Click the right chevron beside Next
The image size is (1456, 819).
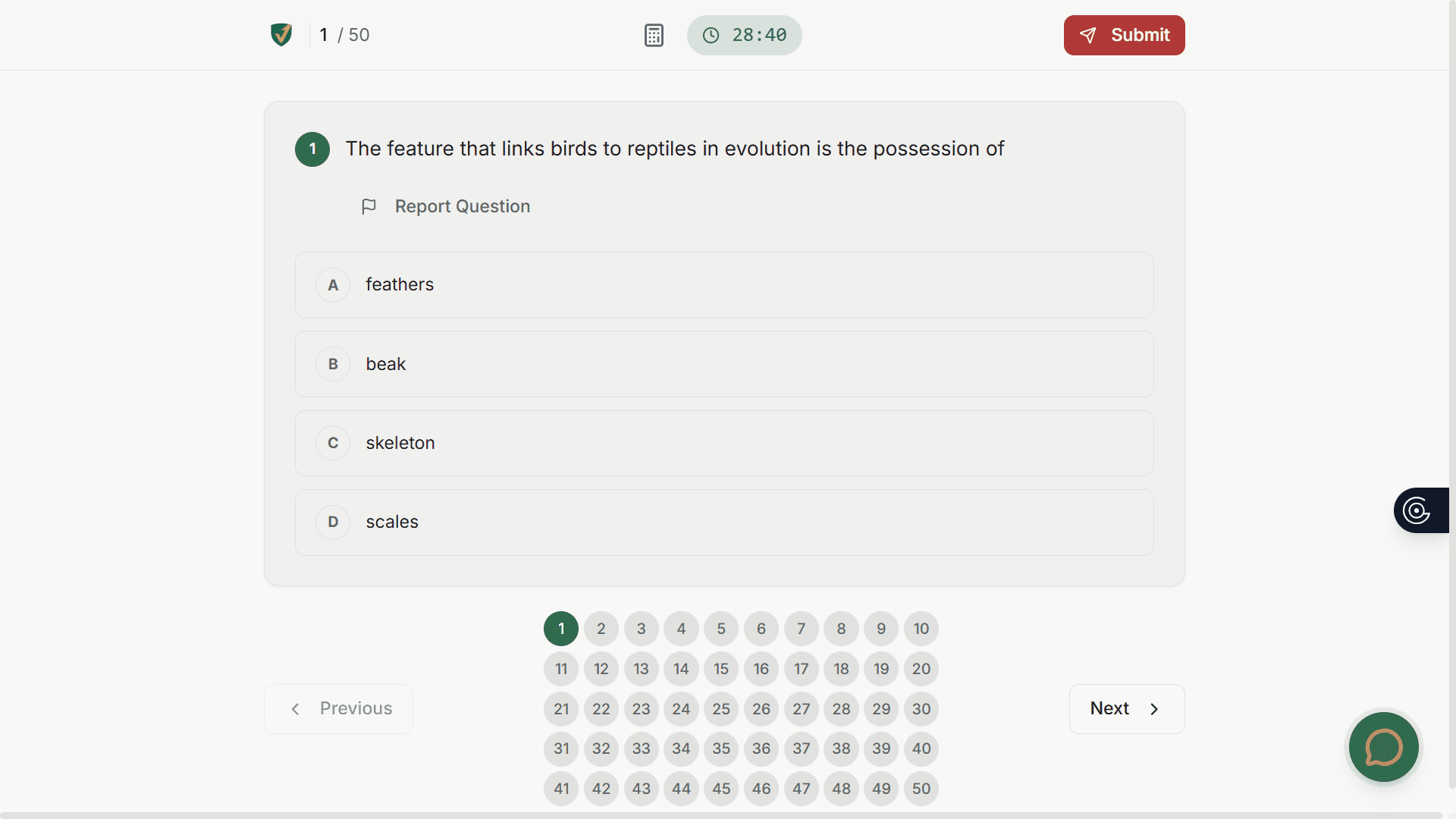(x=1154, y=709)
